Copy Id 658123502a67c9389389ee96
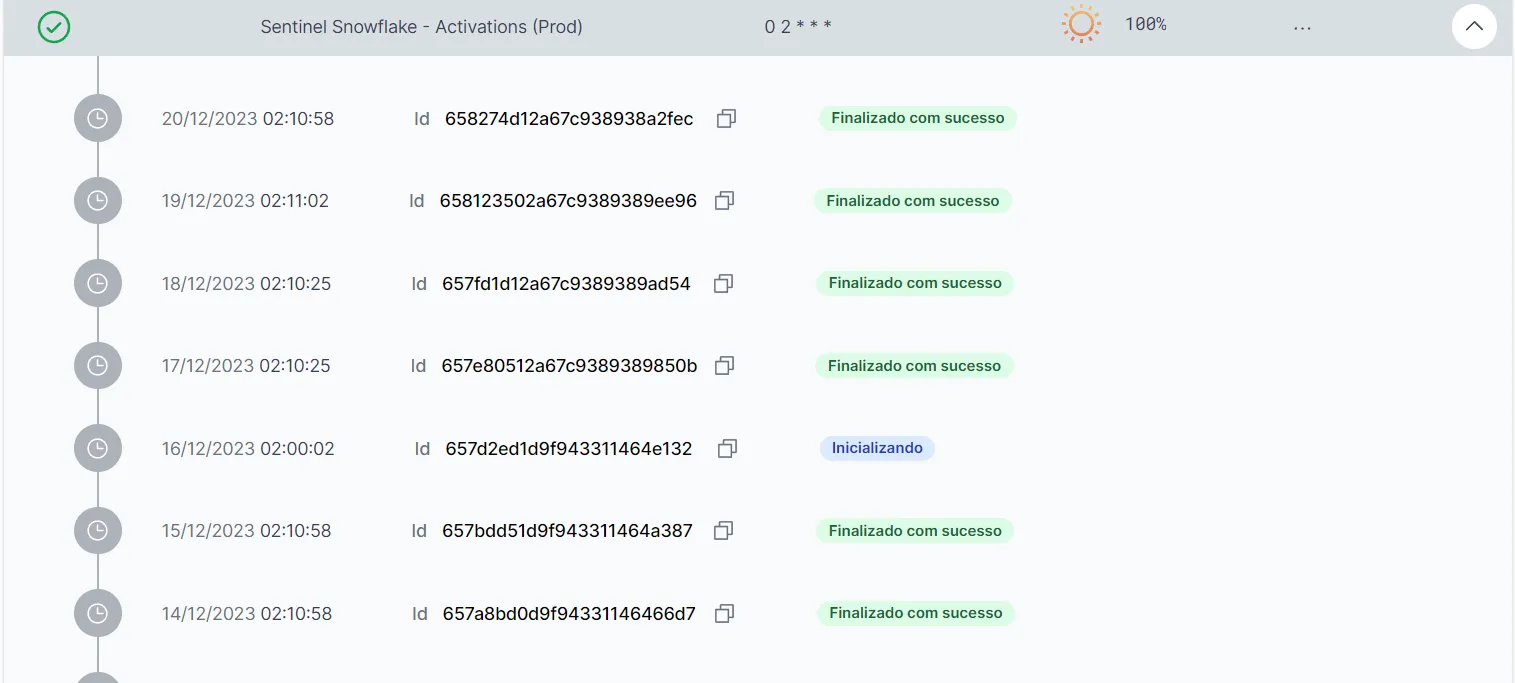Image resolution: width=1515 pixels, height=683 pixels. (725, 201)
